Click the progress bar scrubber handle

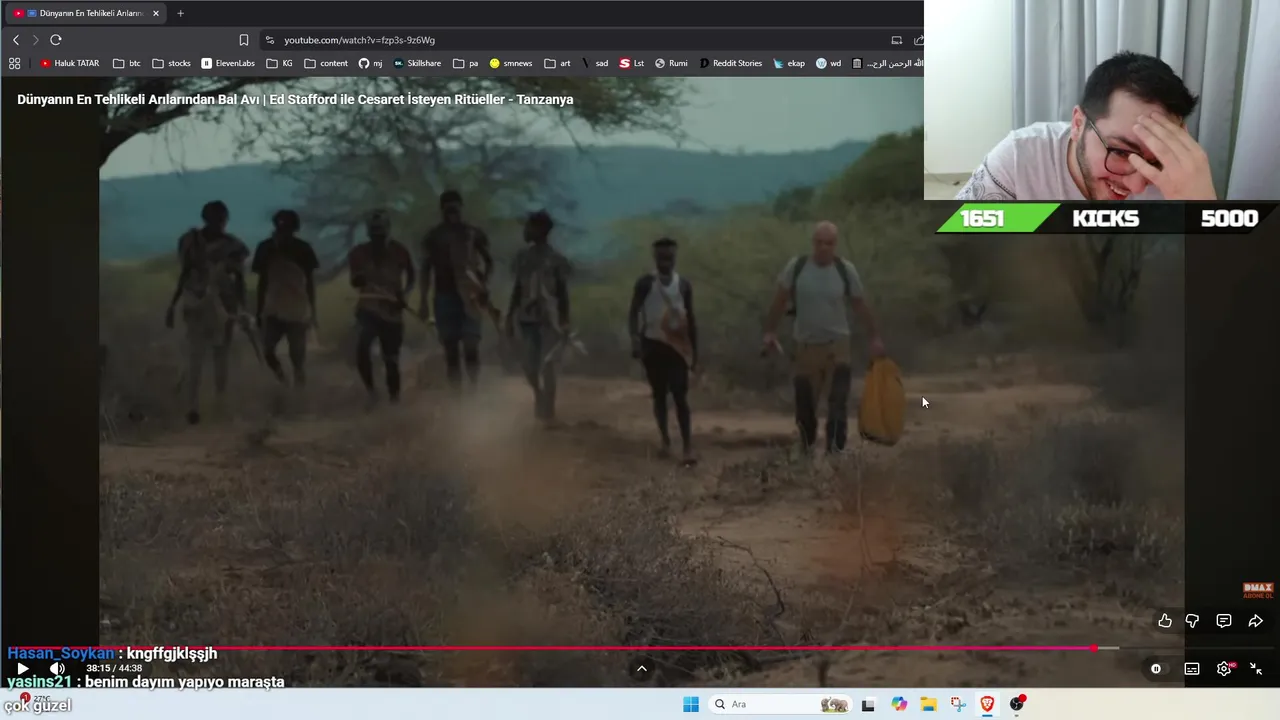point(1094,648)
